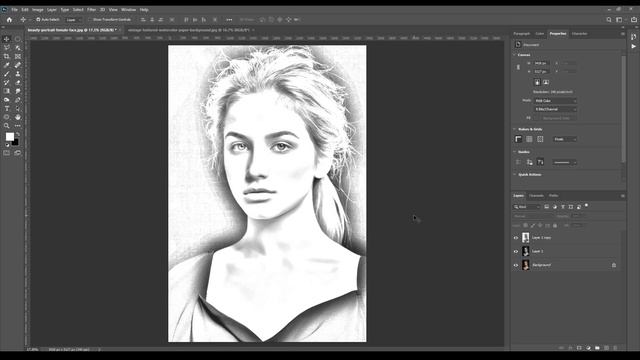The width and height of the screenshot is (640, 360).
Task: Set canvas to landscape orientation
Action: [546, 82]
